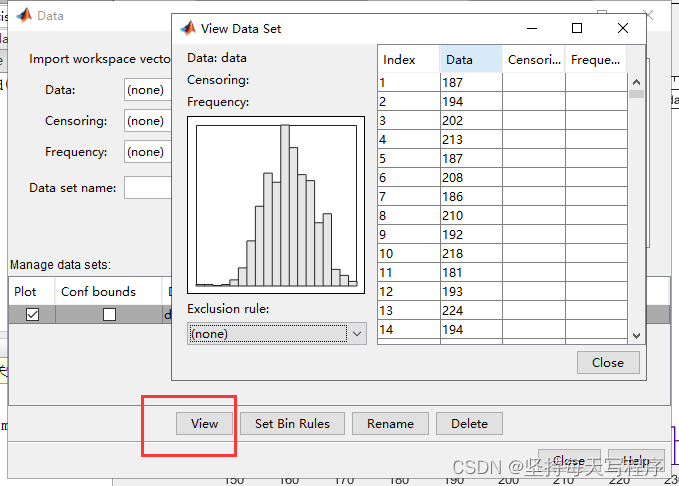
Task: Click the scroll up arrow of data table
Action: tap(636, 82)
